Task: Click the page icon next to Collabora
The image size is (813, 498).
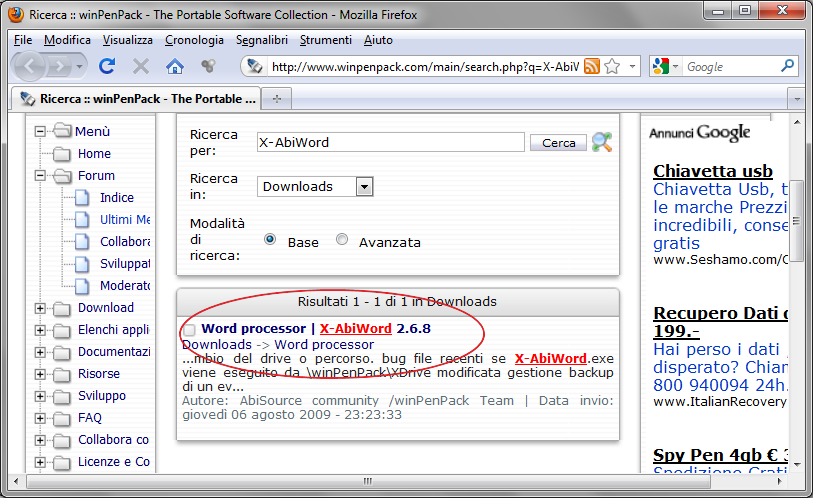Action: point(82,242)
